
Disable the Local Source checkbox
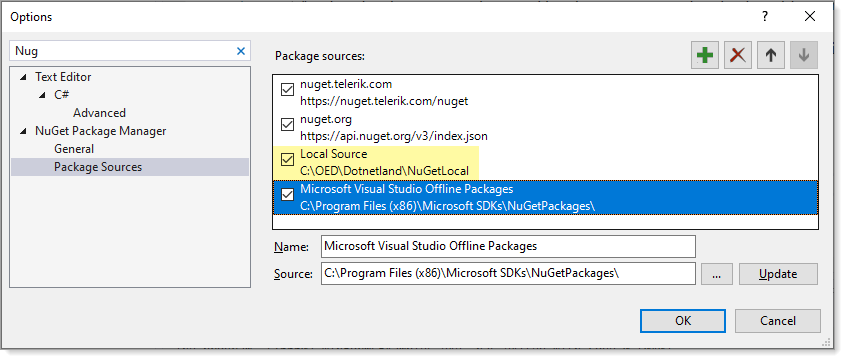click(x=288, y=160)
